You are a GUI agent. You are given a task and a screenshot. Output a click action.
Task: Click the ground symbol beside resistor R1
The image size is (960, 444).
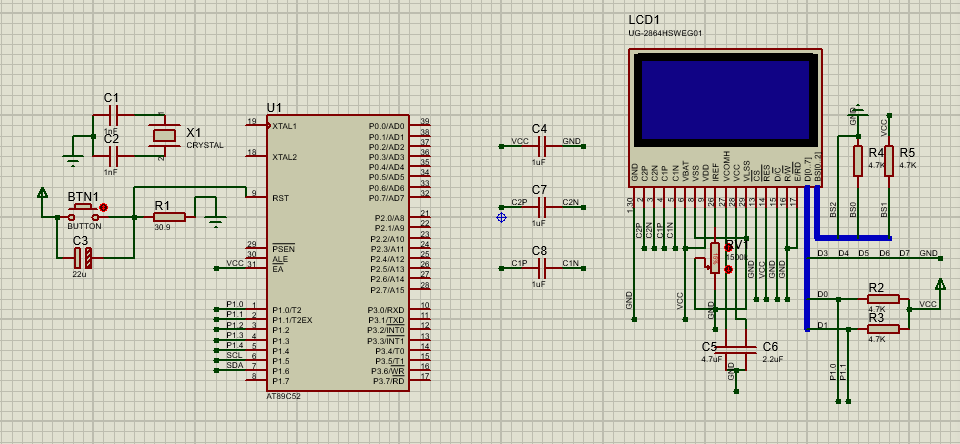click(x=215, y=222)
